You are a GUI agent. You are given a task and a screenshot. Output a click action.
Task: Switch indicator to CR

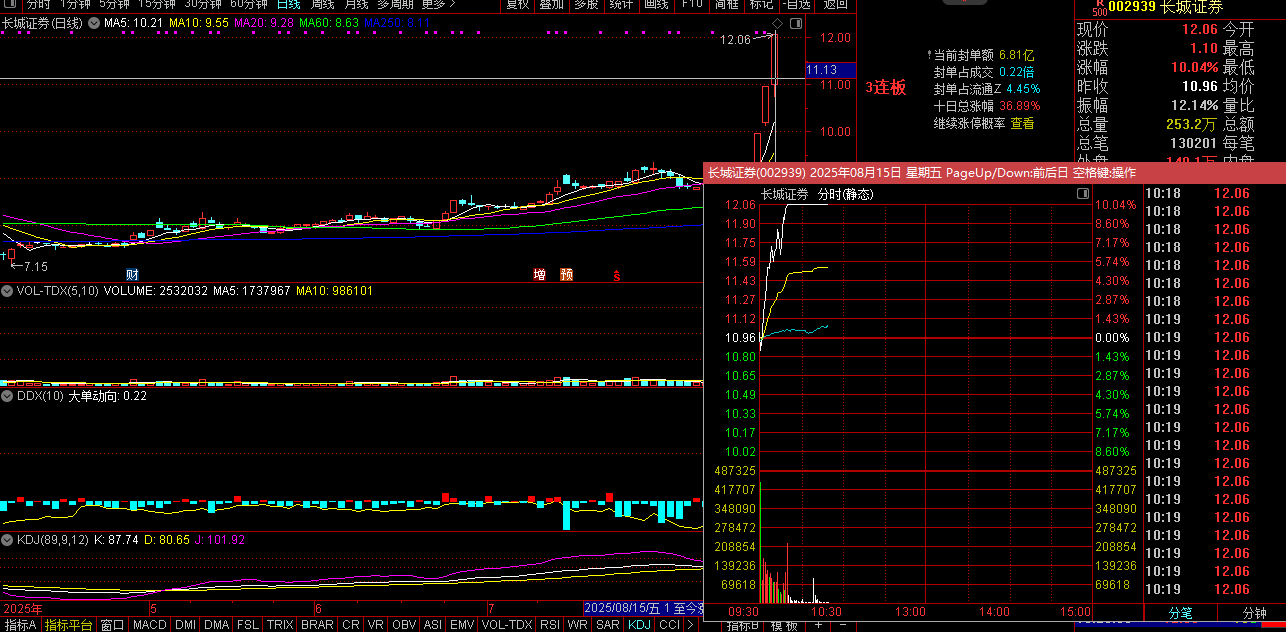coord(350,625)
